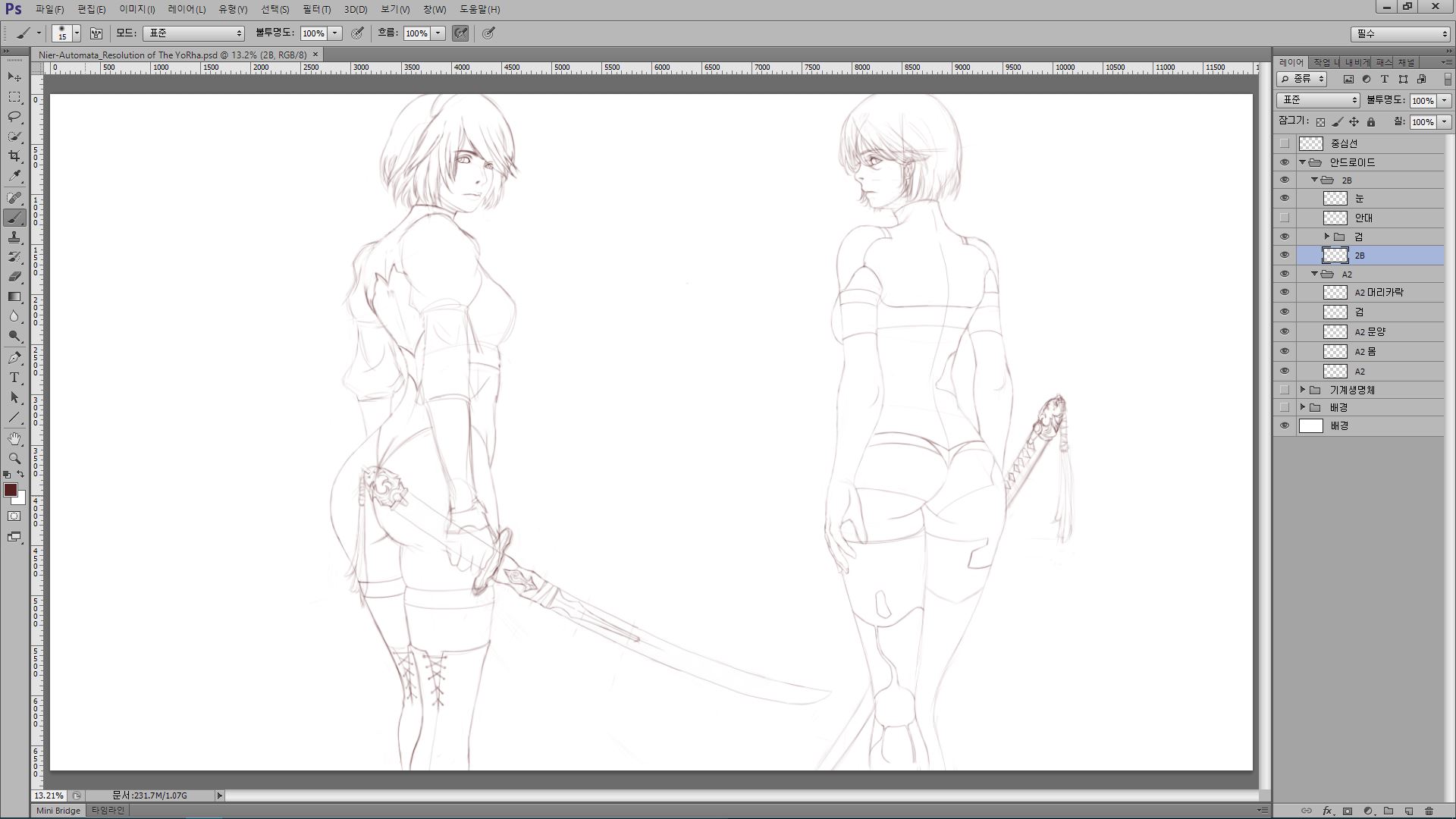Hide the white 배경 layer
This screenshot has height=819, width=1456.
coord(1284,426)
